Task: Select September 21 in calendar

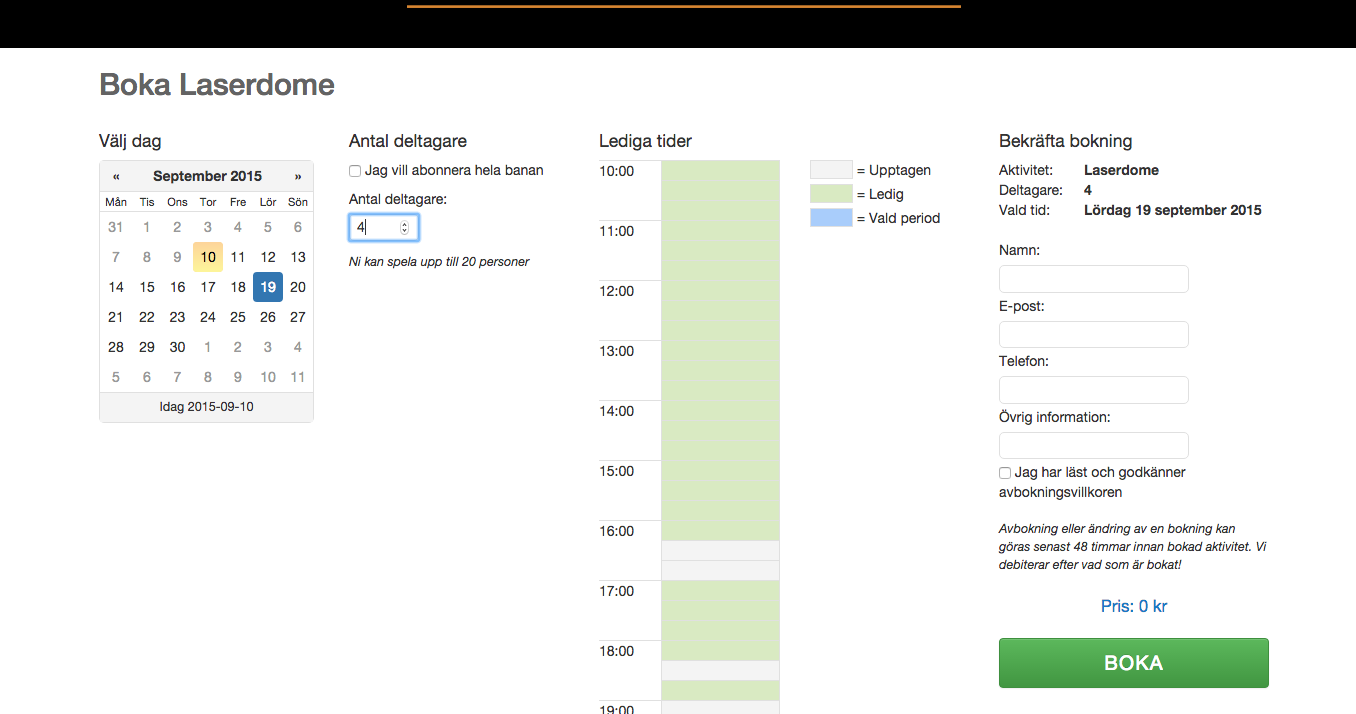Action: click(x=116, y=317)
